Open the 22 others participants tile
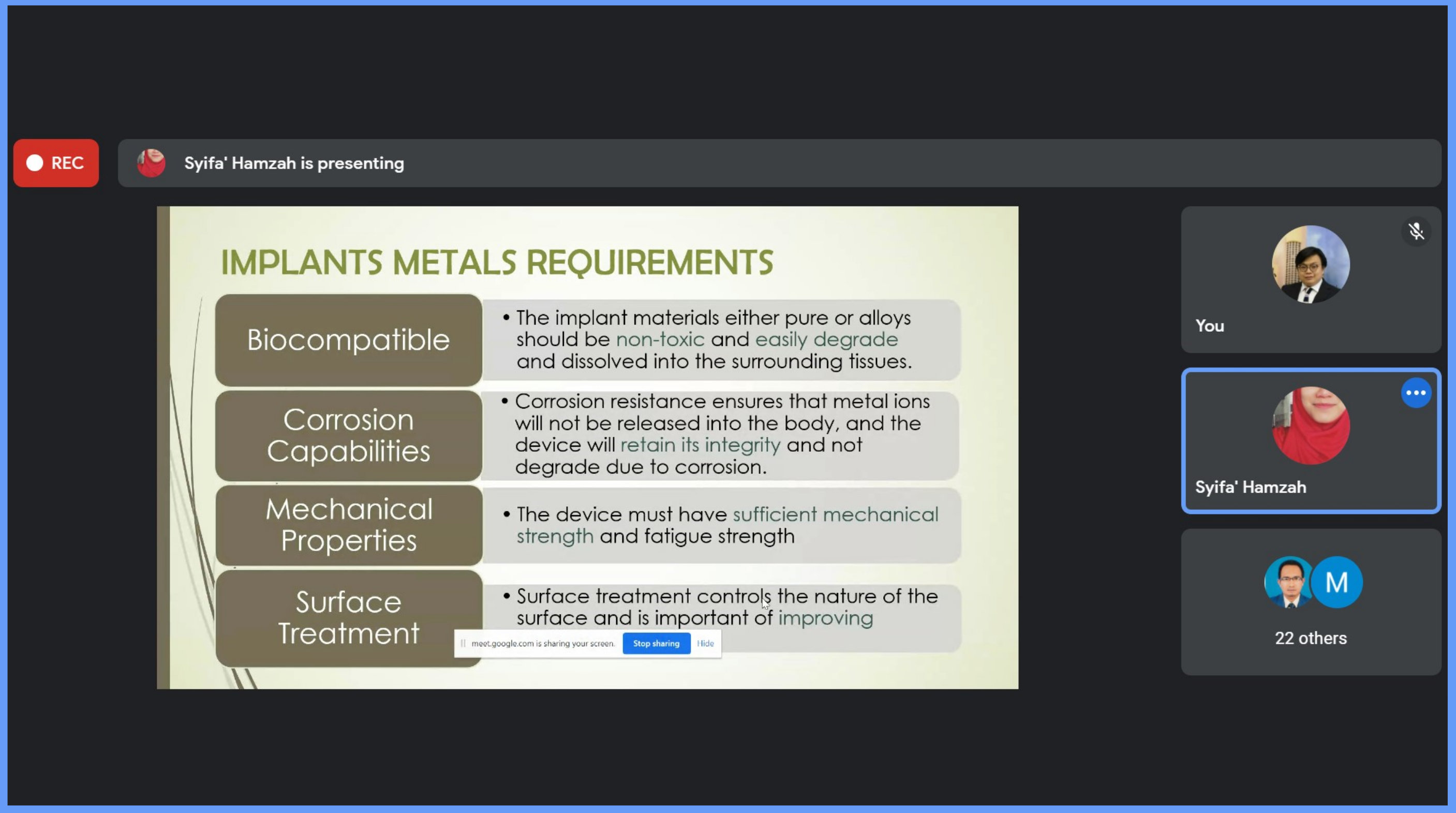Screen dimensions: 1456x813 pyautogui.click(x=1311, y=638)
